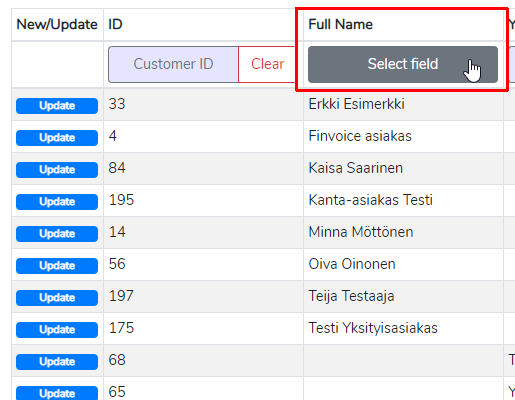Click the Kanta-asiakas Testi name cell

(x=370, y=200)
